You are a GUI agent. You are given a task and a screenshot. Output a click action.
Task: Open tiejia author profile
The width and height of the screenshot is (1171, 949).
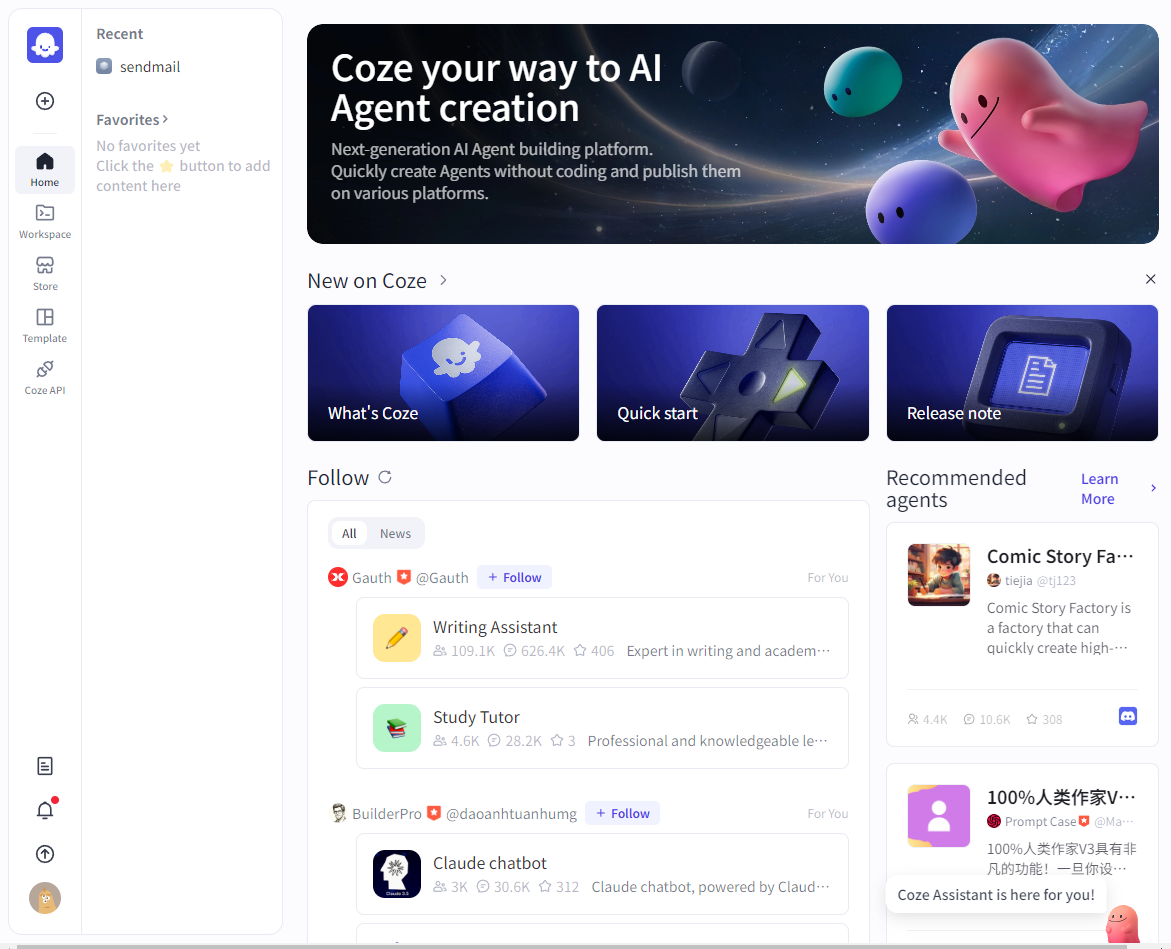[1019, 580]
